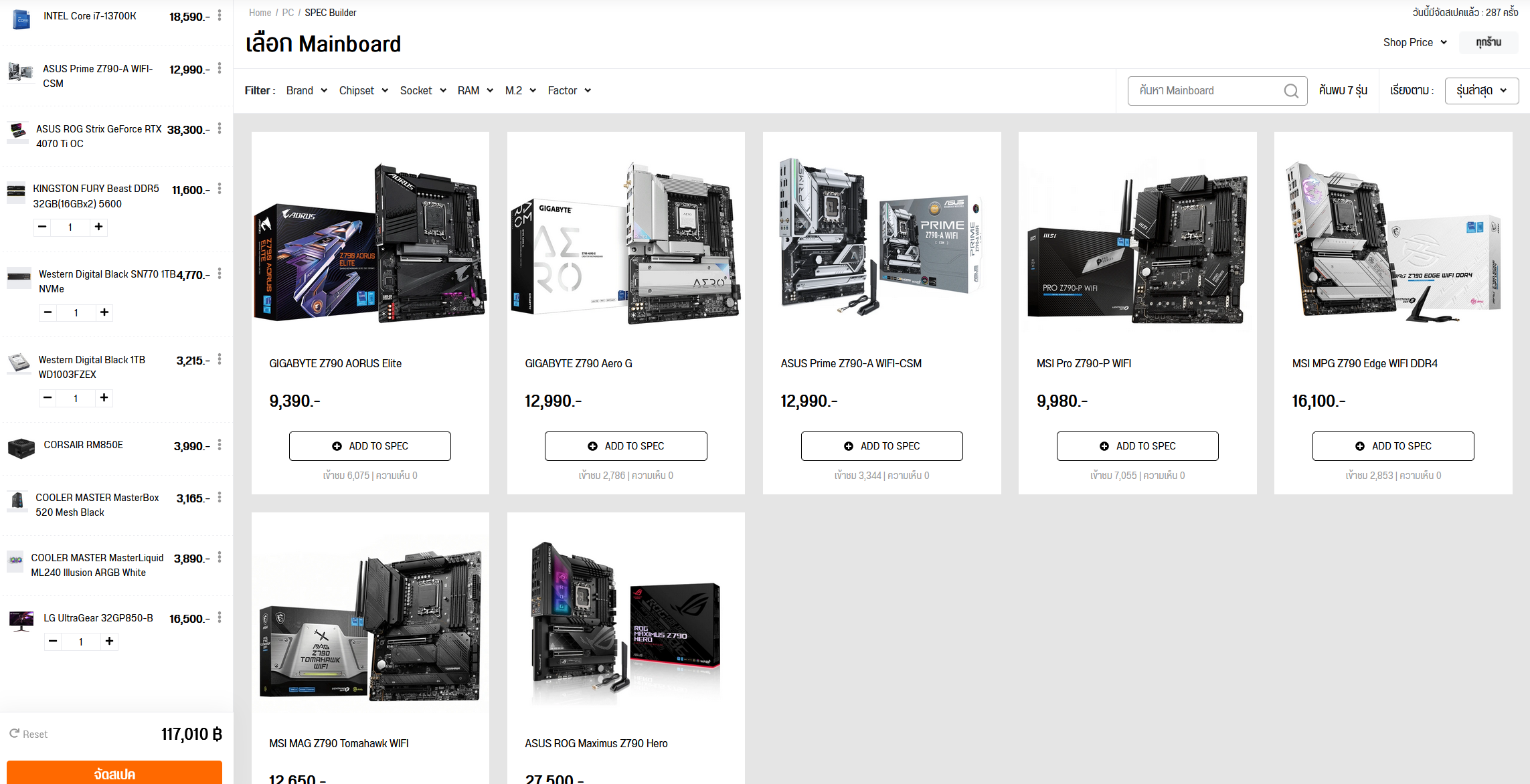Decrease quantity of WD Black SN770 NVMe

(48, 312)
